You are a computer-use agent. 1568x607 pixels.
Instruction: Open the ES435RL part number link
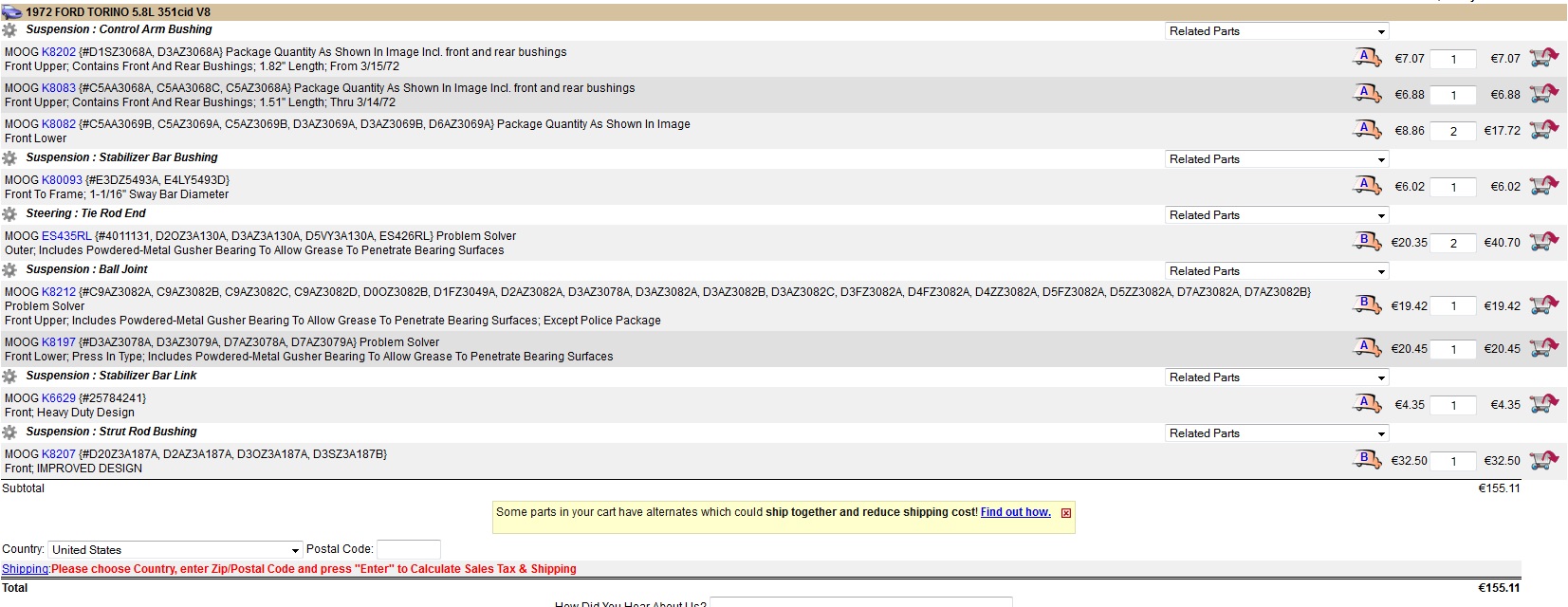point(66,236)
